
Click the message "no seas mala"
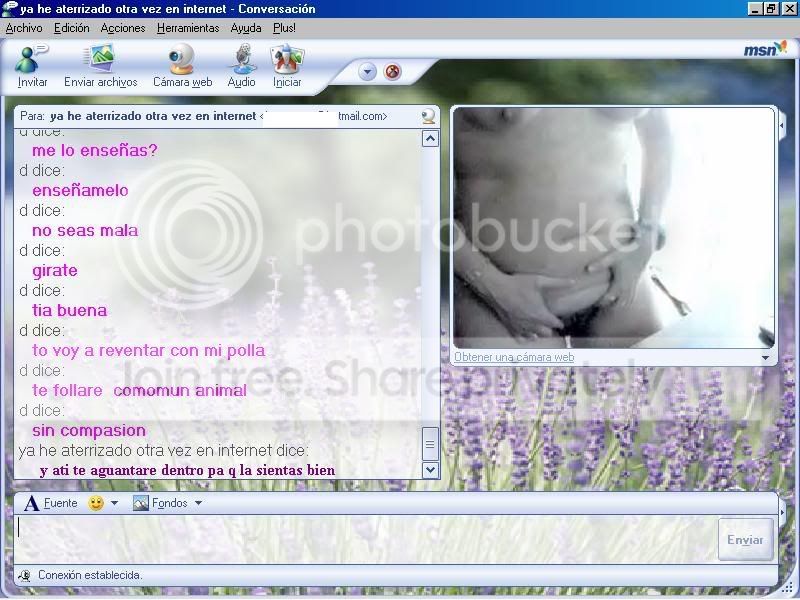point(85,231)
